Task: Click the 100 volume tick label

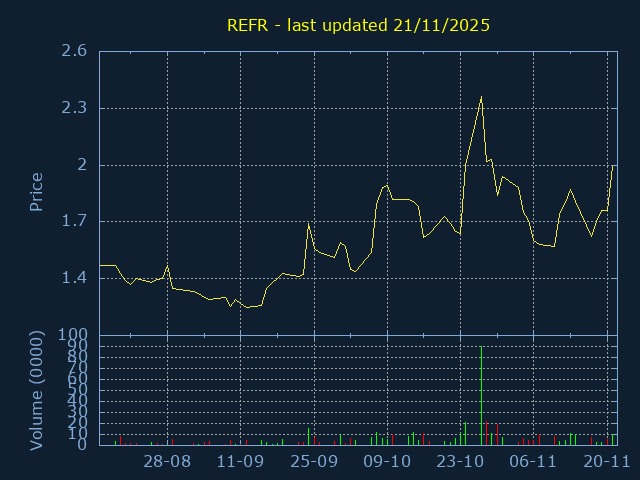Action: tap(74, 335)
